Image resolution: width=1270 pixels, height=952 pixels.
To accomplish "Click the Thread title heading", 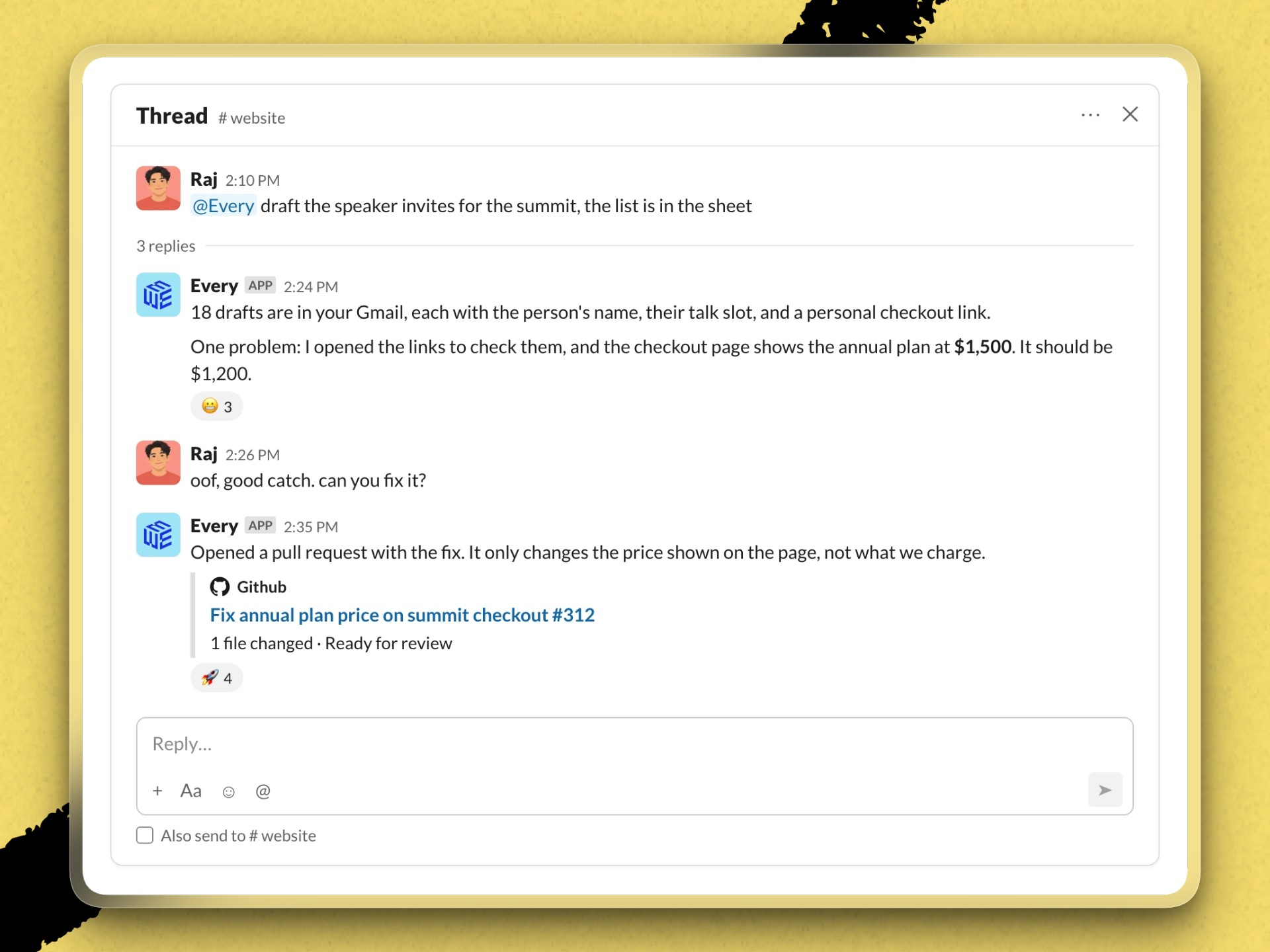I will pos(172,116).
